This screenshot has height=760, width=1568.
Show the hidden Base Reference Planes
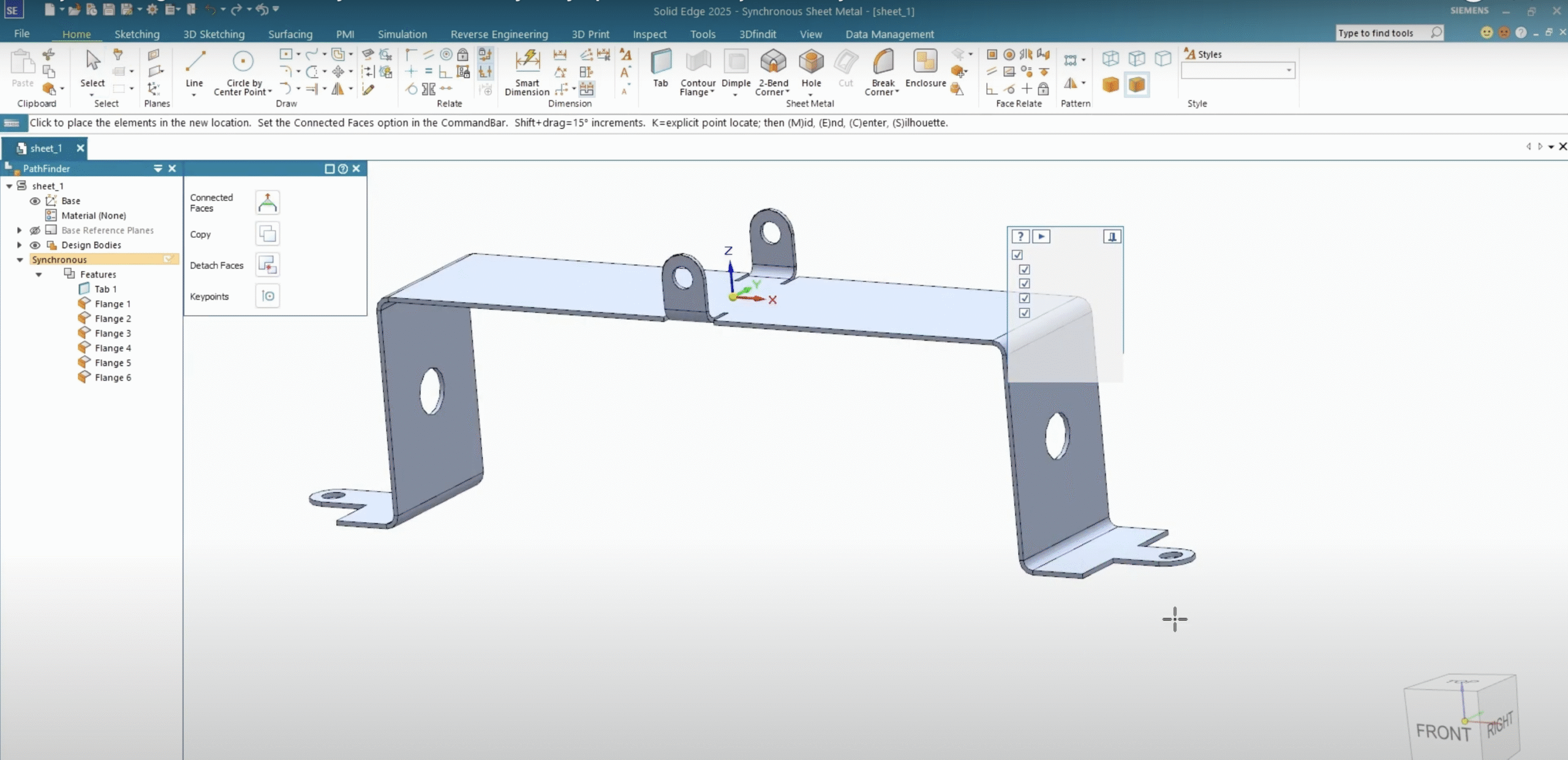coord(35,230)
